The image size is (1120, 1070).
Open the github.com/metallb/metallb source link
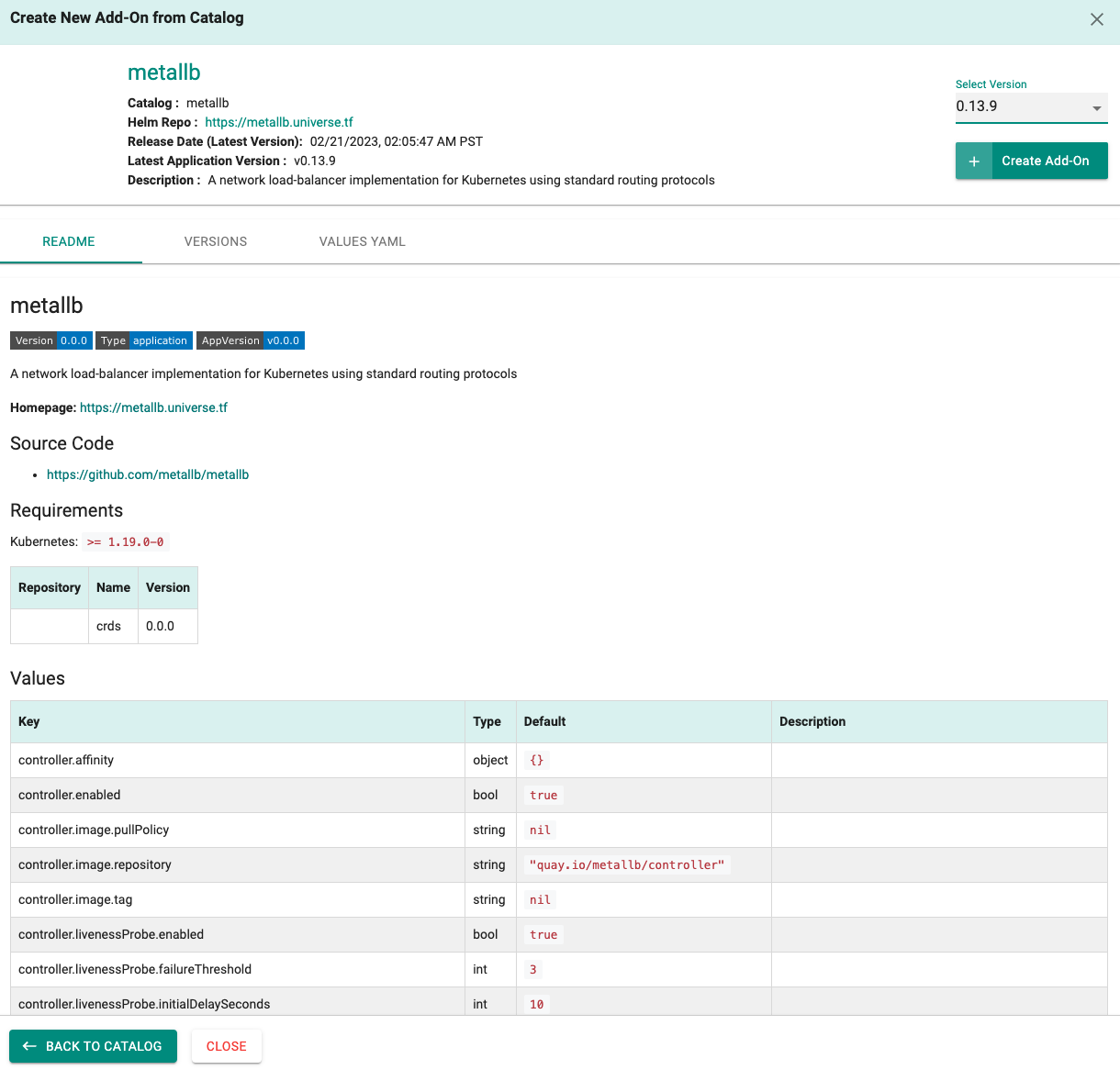pos(148,474)
